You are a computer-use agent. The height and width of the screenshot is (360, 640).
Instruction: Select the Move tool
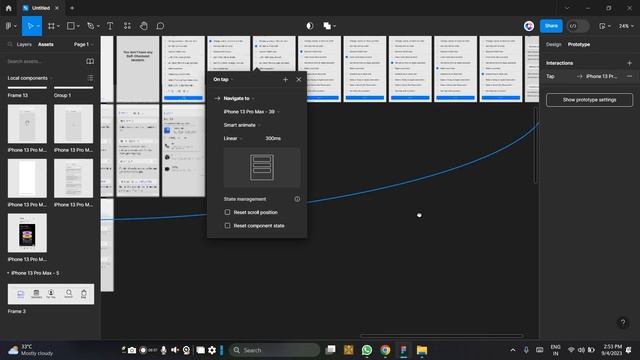[30, 26]
